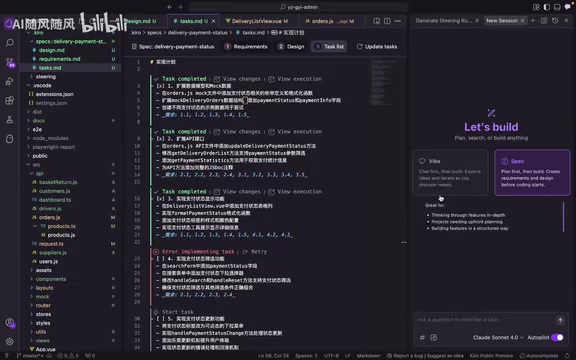Close the tasks.md editor tab
Viewport: 576px width, 360px height.
click(213, 21)
